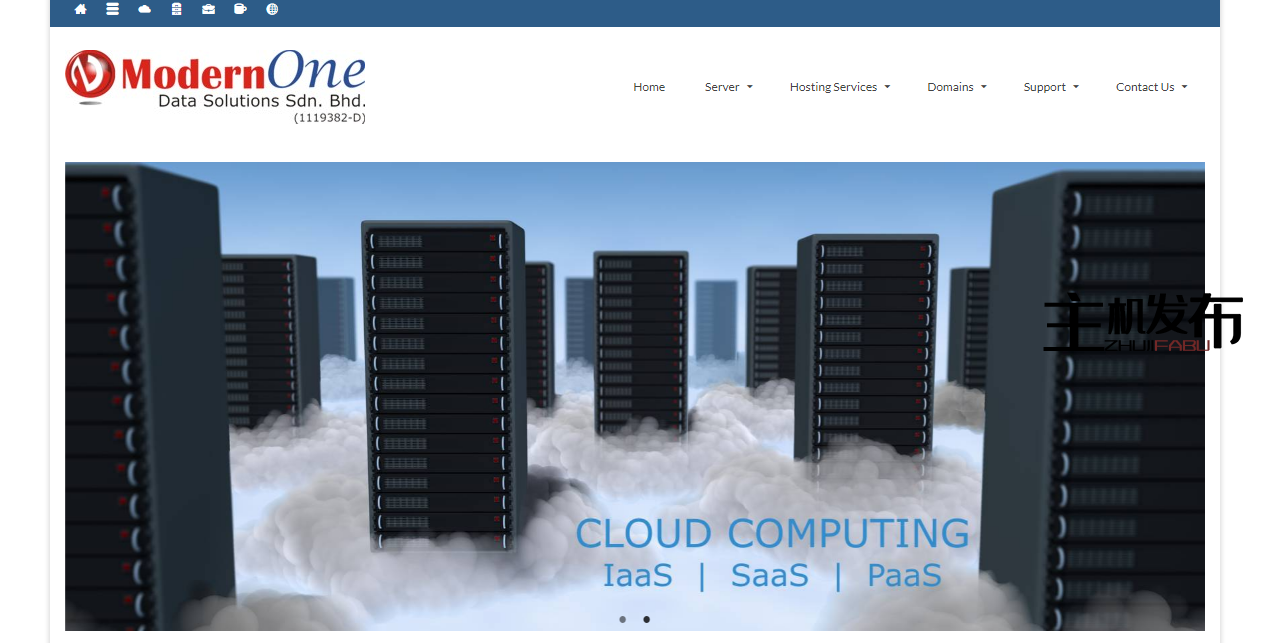This screenshot has width=1273, height=643.
Task: Open the globe icon in top bar
Action: pyautogui.click(x=272, y=9)
